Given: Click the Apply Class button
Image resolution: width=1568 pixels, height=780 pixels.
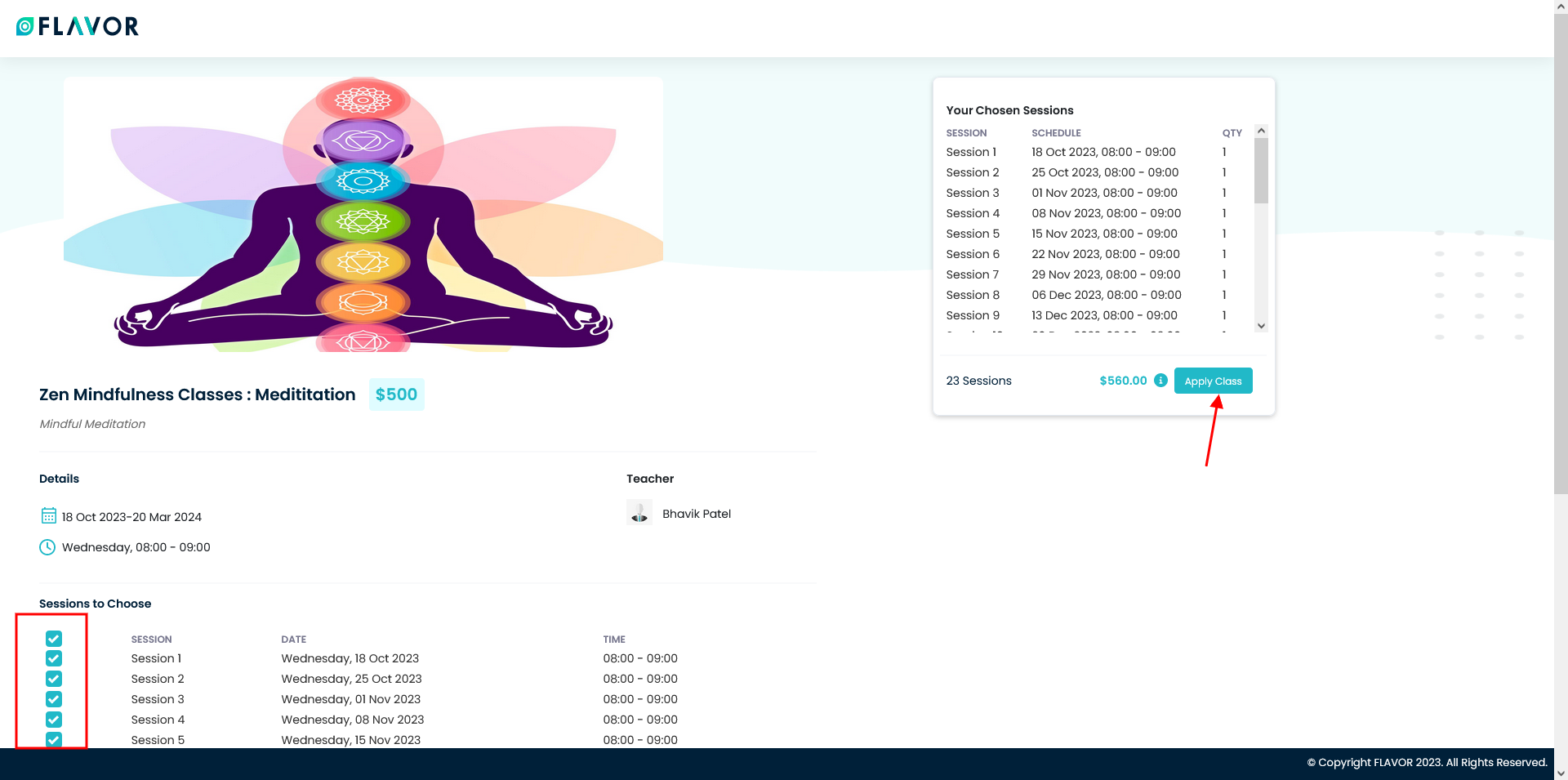Looking at the screenshot, I should click(x=1213, y=381).
